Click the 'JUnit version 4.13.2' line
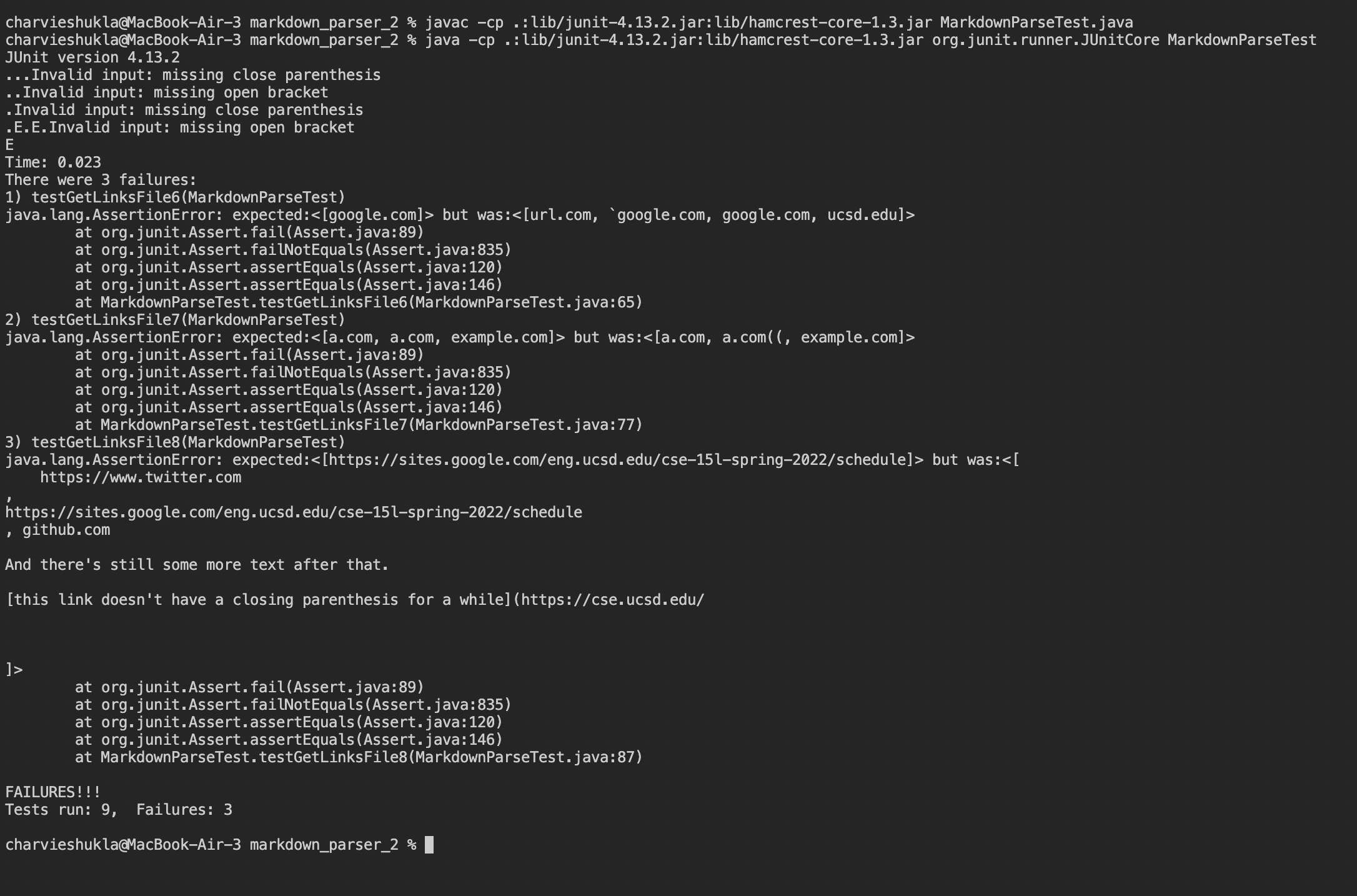This screenshot has height=896, width=1357. [92, 58]
